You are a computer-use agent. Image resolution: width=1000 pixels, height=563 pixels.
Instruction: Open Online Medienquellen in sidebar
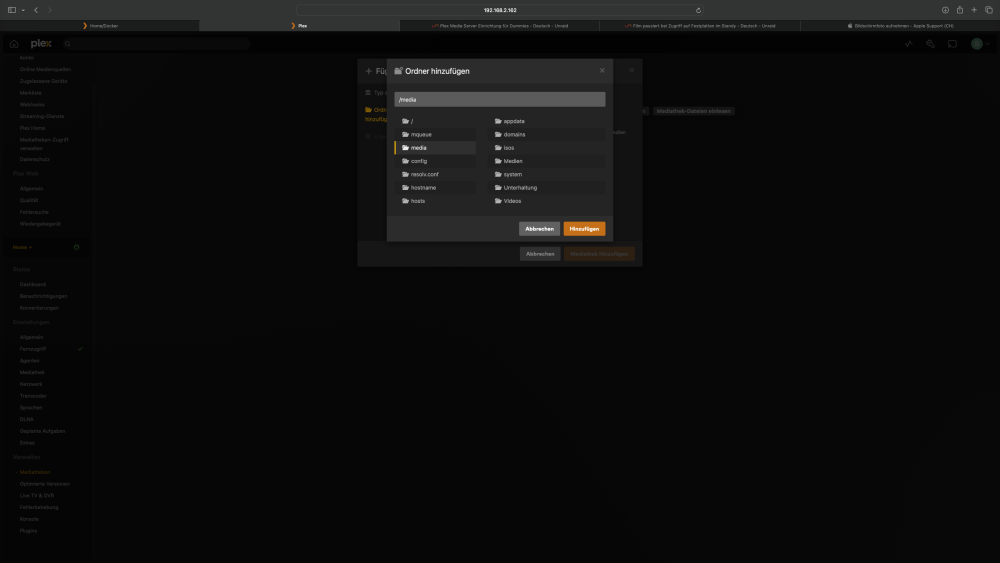tap(45, 69)
